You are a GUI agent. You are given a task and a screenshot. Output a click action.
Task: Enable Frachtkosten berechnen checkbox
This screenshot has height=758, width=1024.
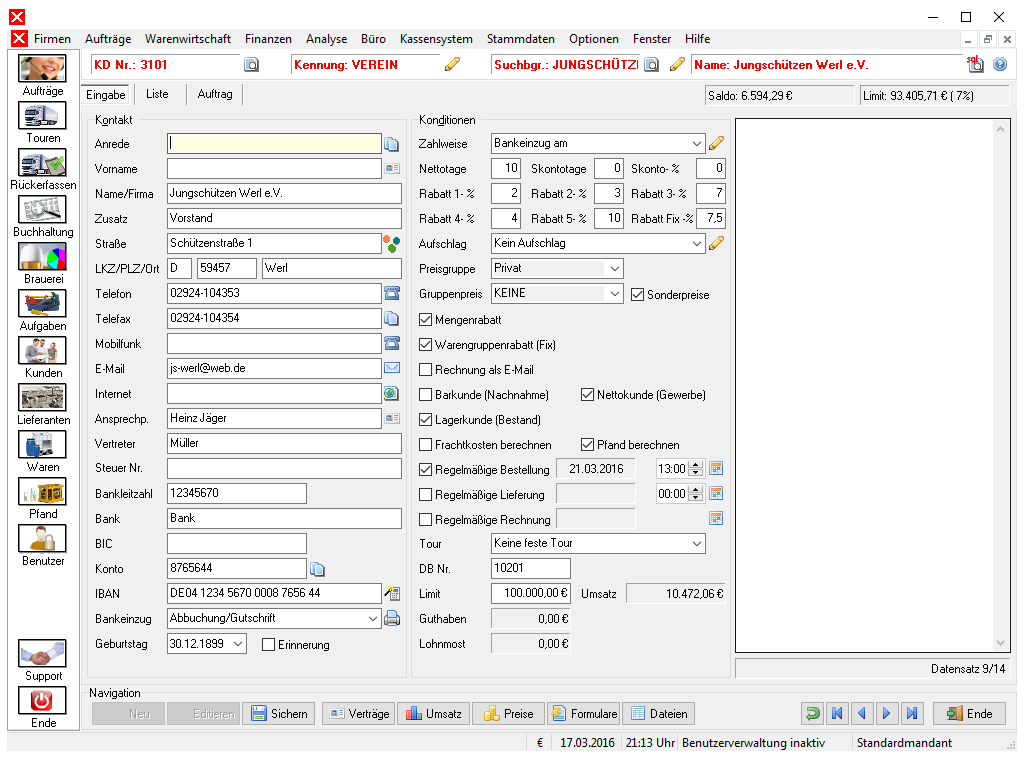coord(425,445)
